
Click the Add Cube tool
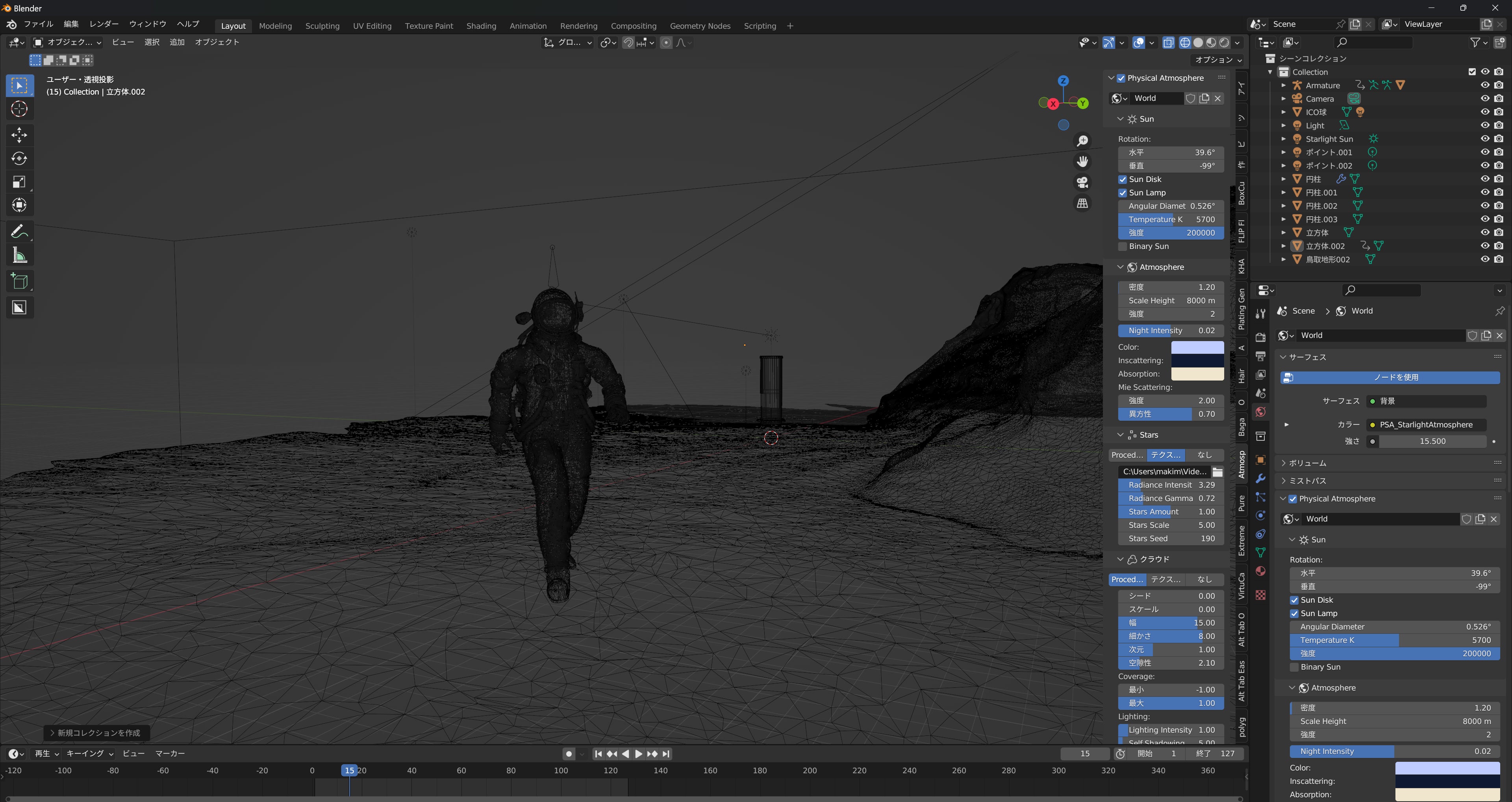click(19, 282)
